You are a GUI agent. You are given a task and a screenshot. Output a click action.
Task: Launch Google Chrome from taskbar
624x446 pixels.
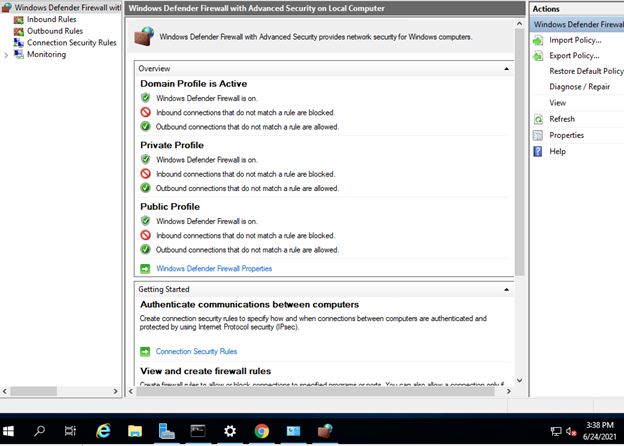tap(261, 431)
